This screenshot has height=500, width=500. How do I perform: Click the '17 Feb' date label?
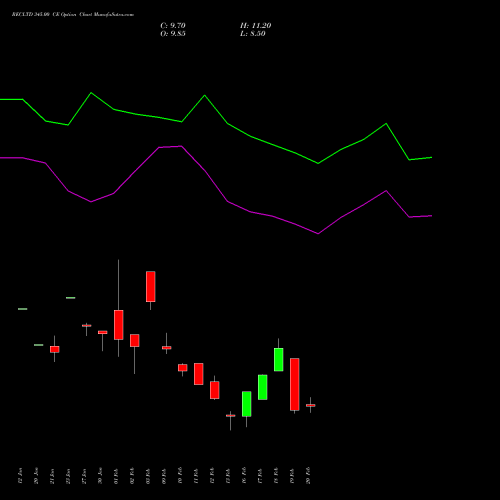click(x=260, y=476)
